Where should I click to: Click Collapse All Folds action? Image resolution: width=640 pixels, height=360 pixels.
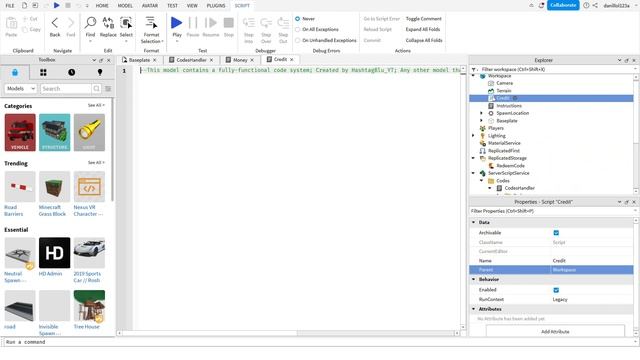tap(424, 40)
